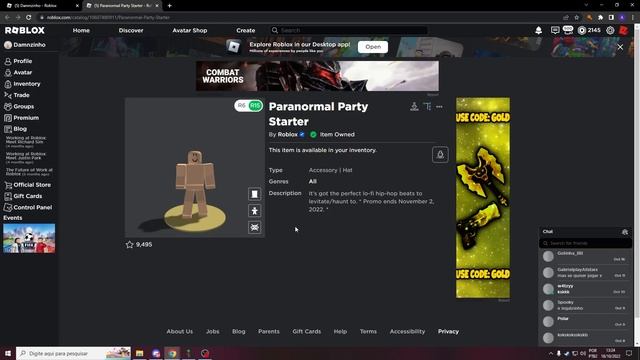The height and width of the screenshot is (360, 640).
Task: Close the desktop app banner
Action: point(620,47)
